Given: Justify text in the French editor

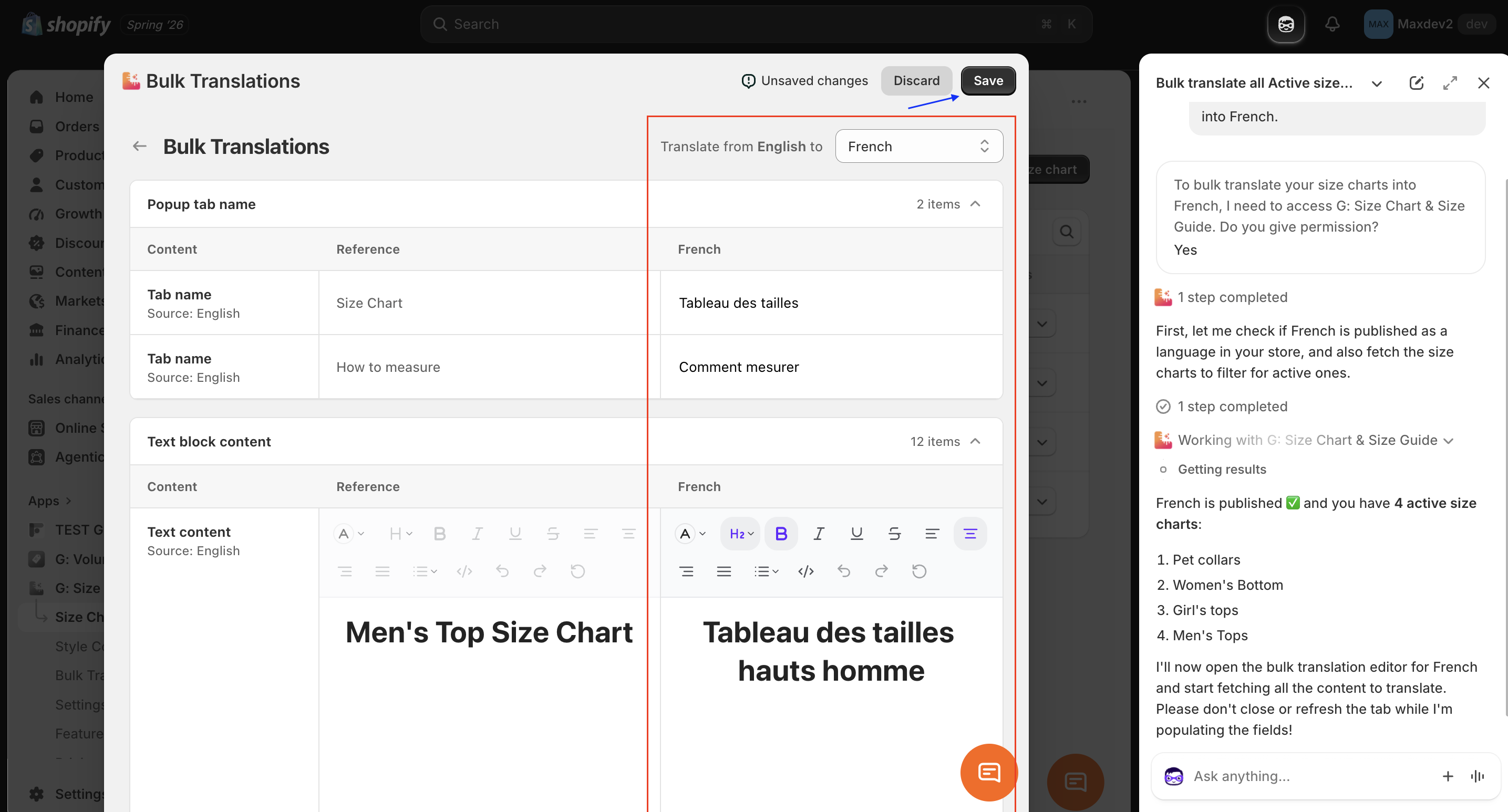Looking at the screenshot, I should click(x=724, y=571).
